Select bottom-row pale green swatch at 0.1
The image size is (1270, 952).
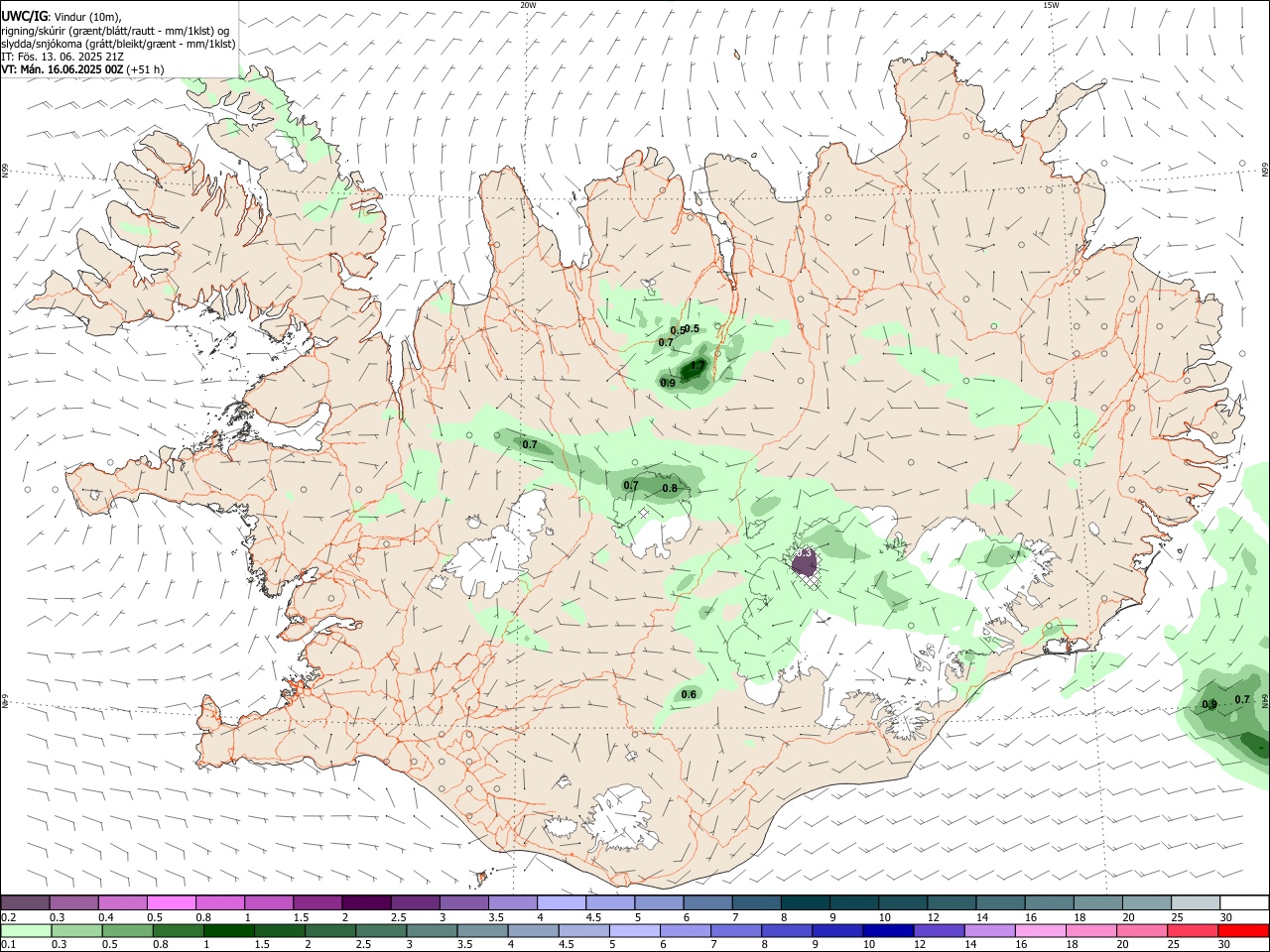(x=25, y=930)
